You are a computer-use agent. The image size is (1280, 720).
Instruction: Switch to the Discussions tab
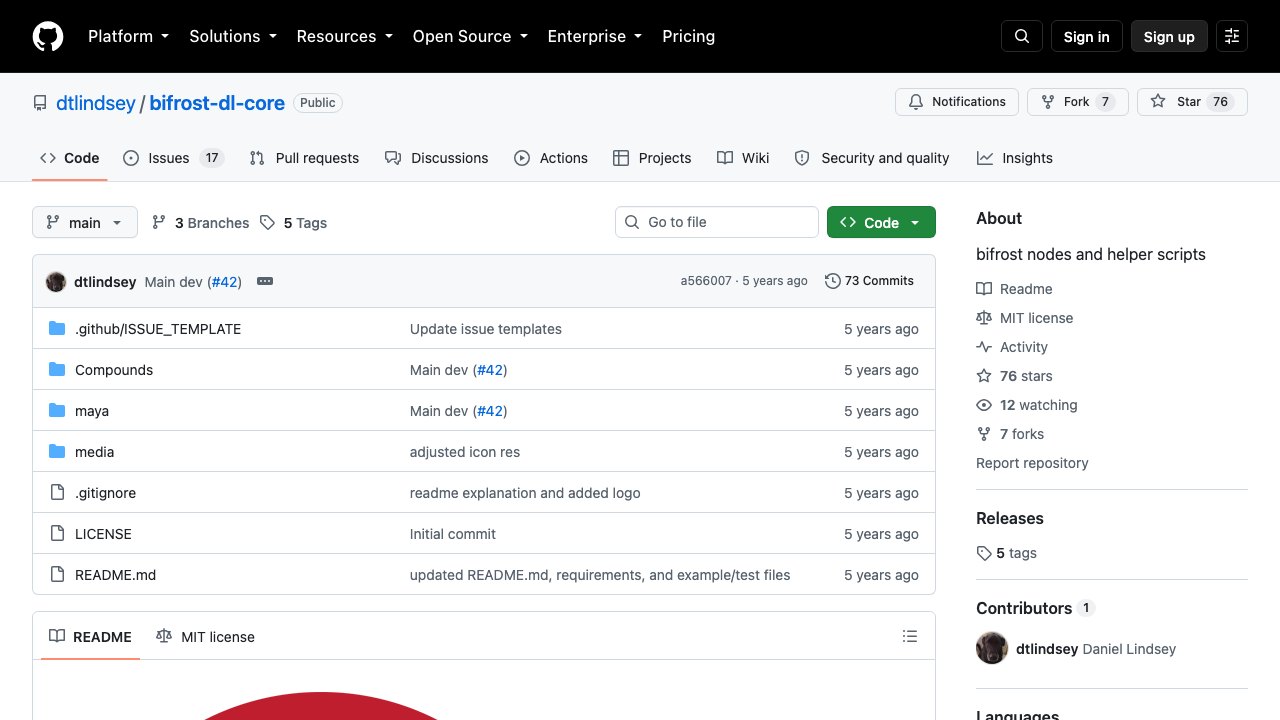tap(436, 158)
